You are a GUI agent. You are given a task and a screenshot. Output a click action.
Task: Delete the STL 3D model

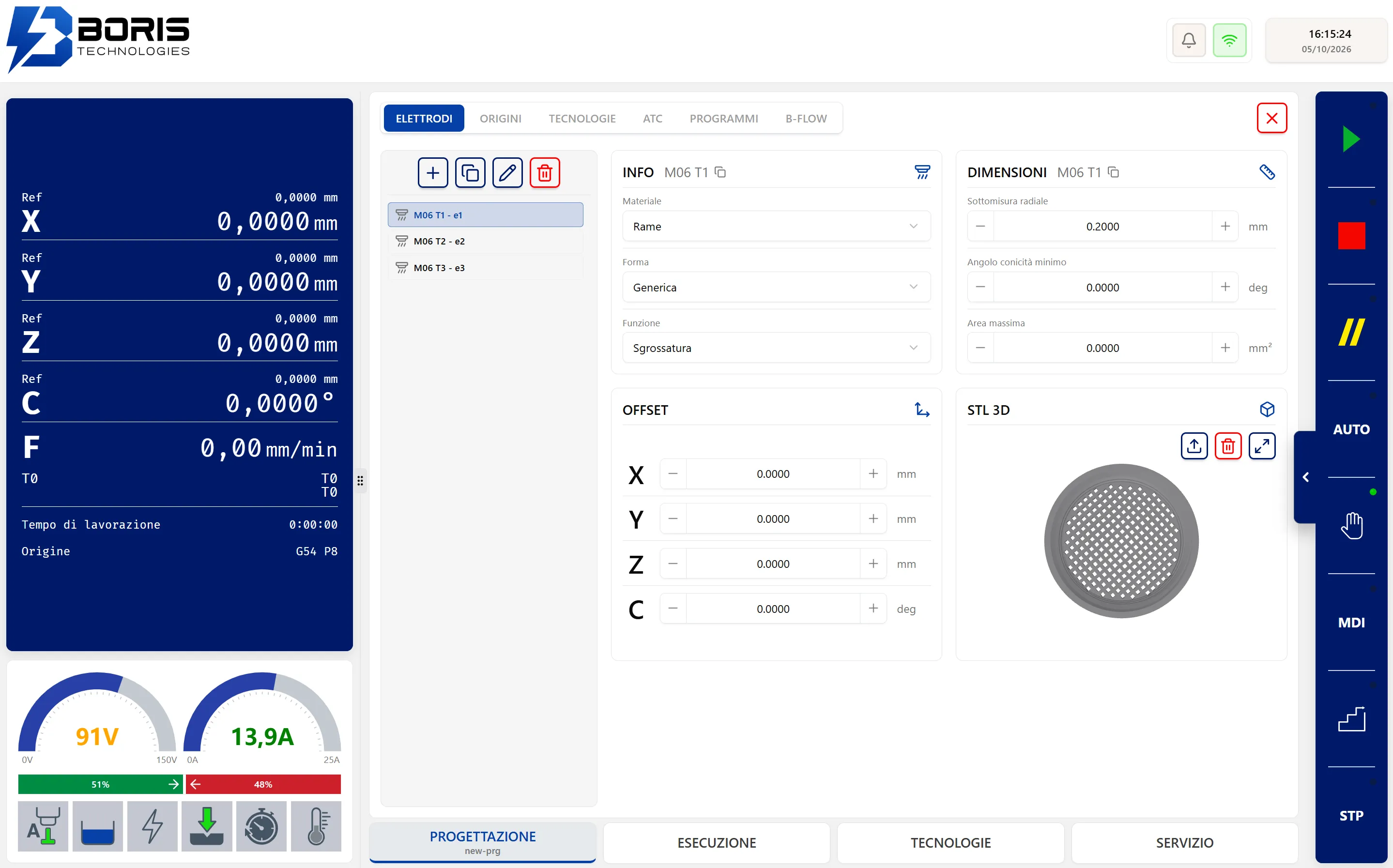[x=1227, y=446]
